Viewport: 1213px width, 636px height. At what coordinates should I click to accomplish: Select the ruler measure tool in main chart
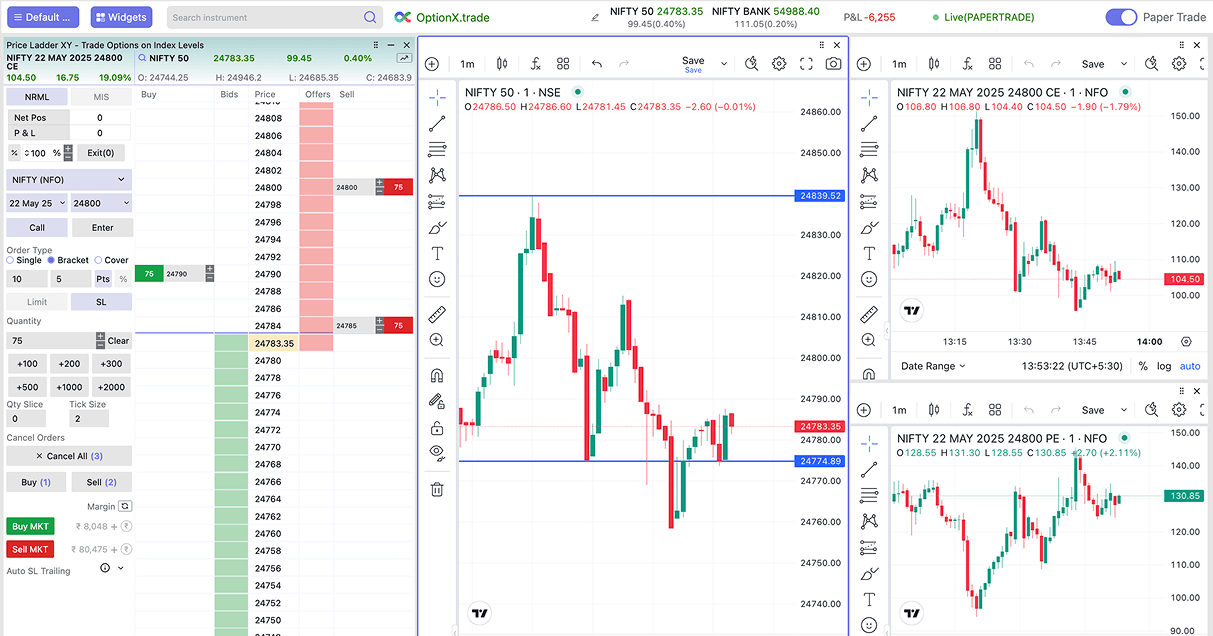(x=436, y=315)
